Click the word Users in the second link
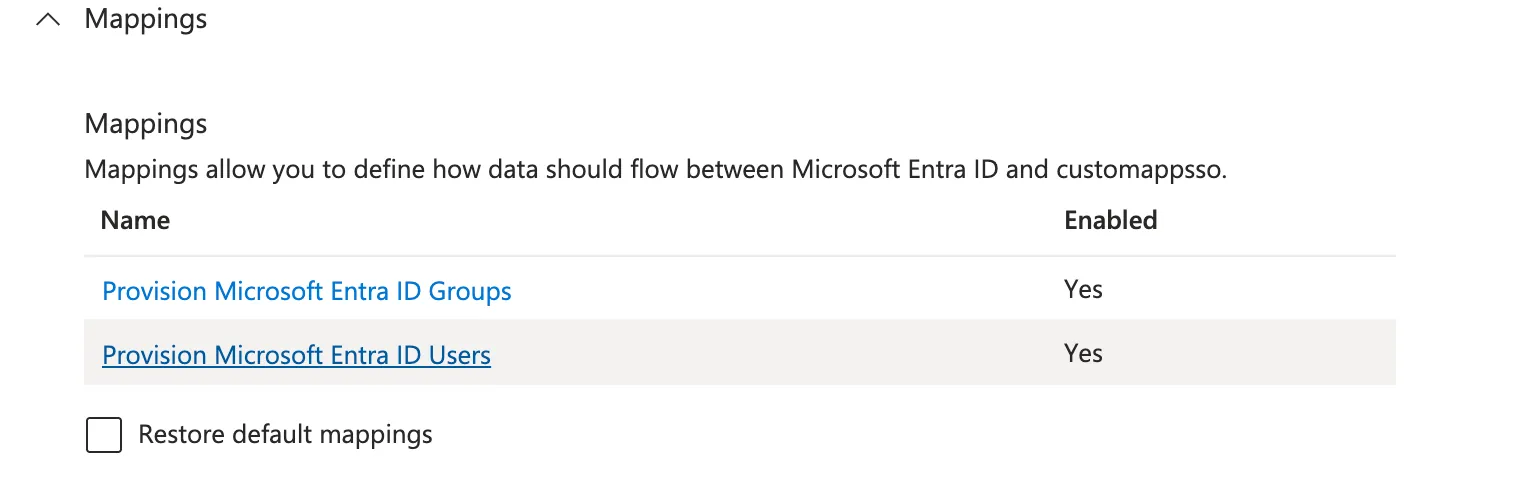This screenshot has height=488, width=1526. [x=459, y=355]
